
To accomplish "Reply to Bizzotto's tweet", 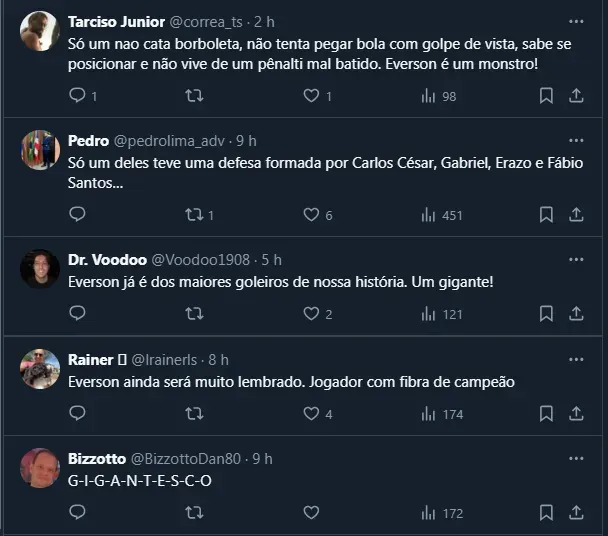I will pyautogui.click(x=77, y=512).
